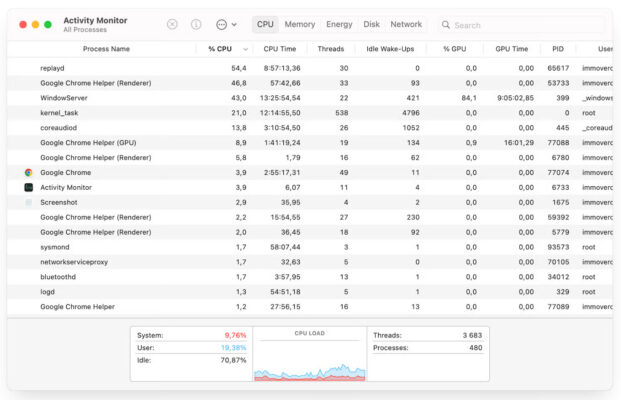Select the Network tab

[405, 24]
